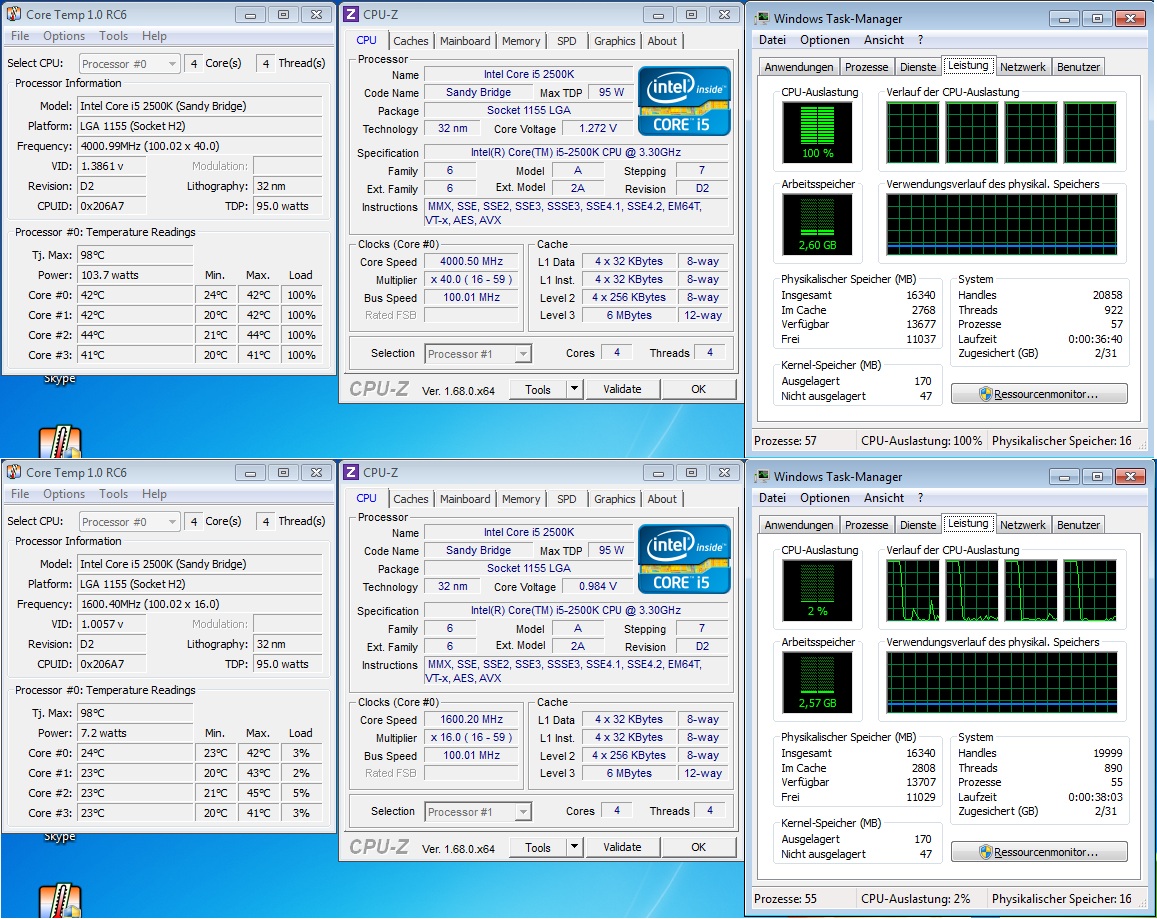Click the VID value 1.3861 v

tap(111, 166)
